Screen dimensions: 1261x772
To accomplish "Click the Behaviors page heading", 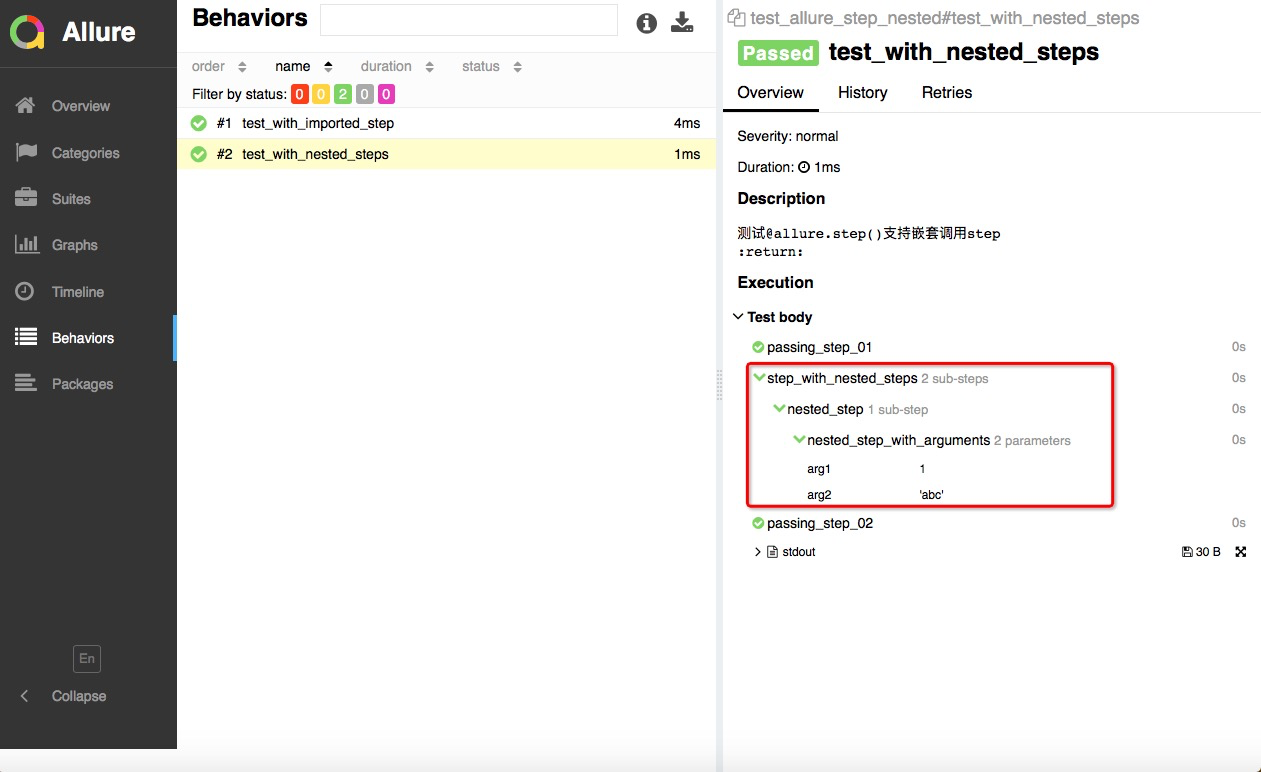I will click(x=250, y=17).
